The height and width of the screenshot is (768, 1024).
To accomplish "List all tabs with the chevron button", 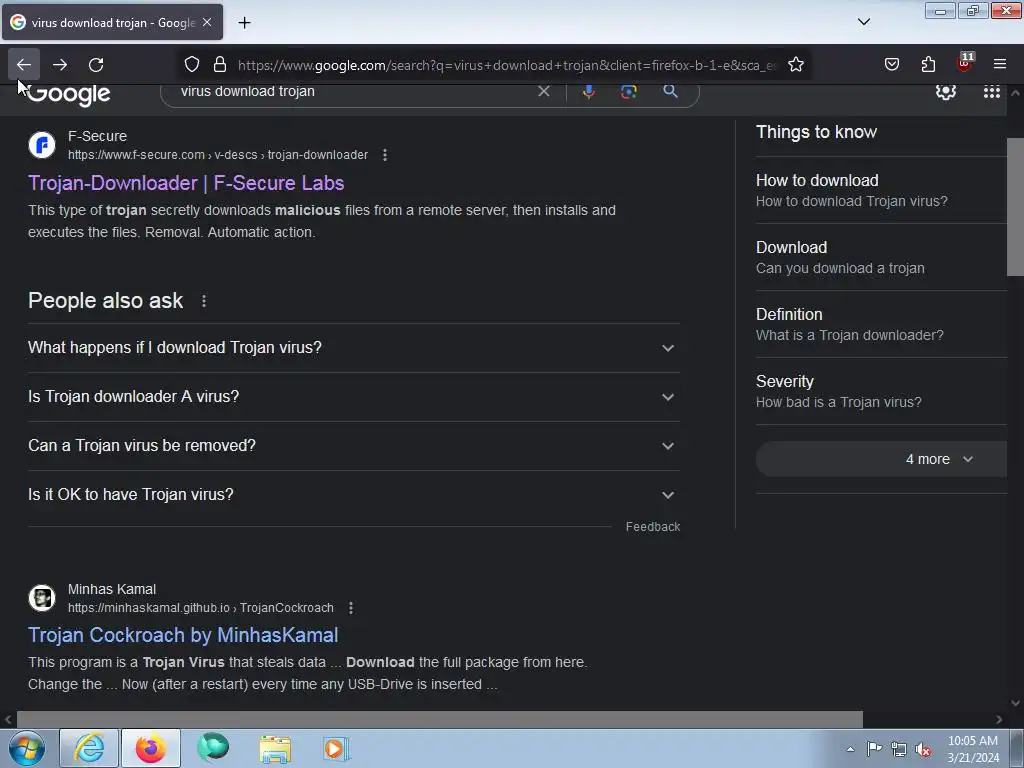I will click(x=863, y=22).
